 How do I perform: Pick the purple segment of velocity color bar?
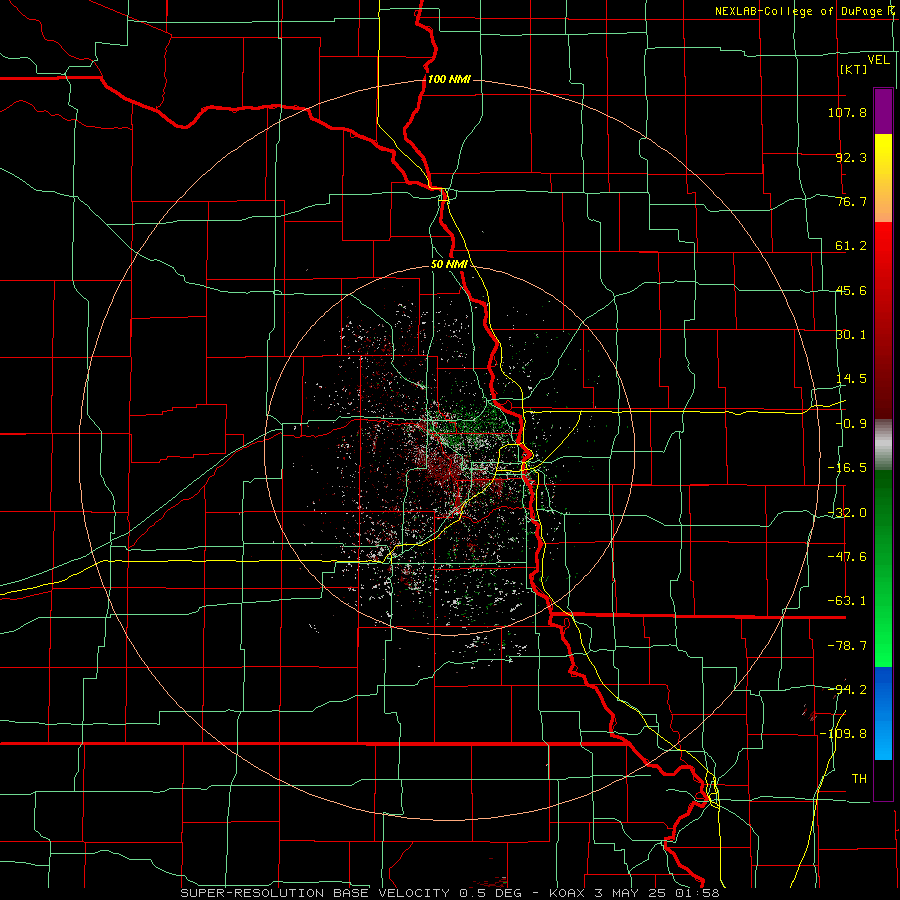tap(883, 111)
